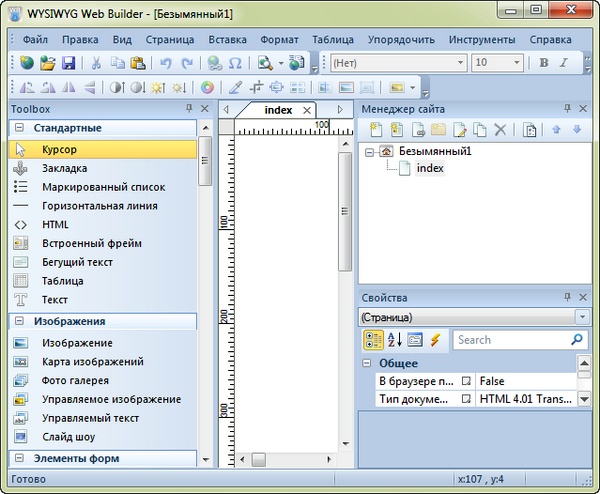Click the Undo arrow in the toolbar
Screen dimensions: 600x494
coord(166,62)
